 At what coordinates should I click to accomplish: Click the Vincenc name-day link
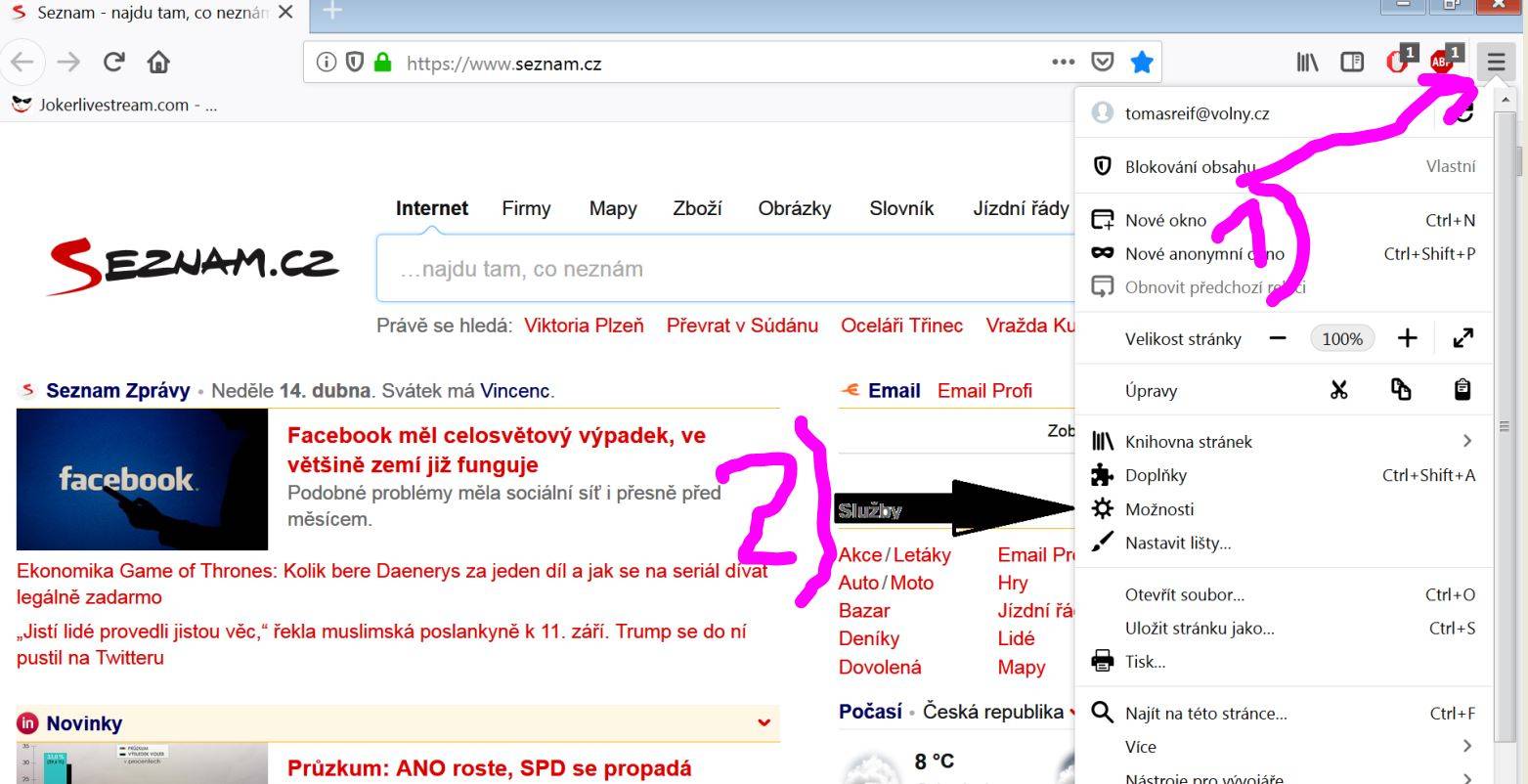[515, 391]
